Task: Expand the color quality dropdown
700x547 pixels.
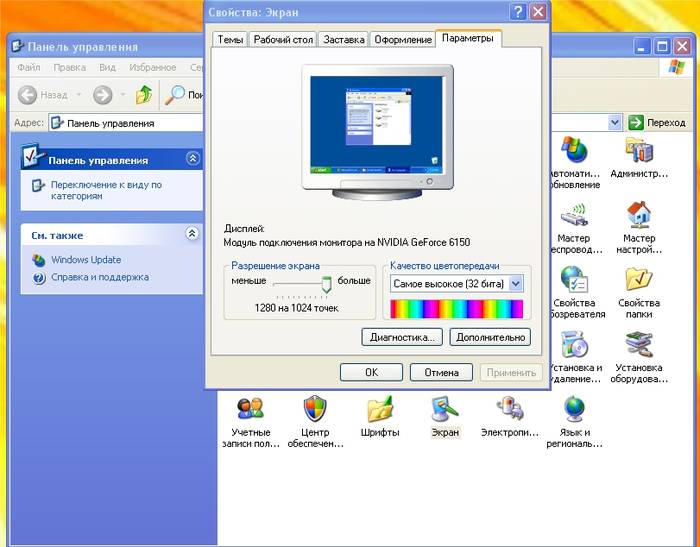Action: point(515,284)
